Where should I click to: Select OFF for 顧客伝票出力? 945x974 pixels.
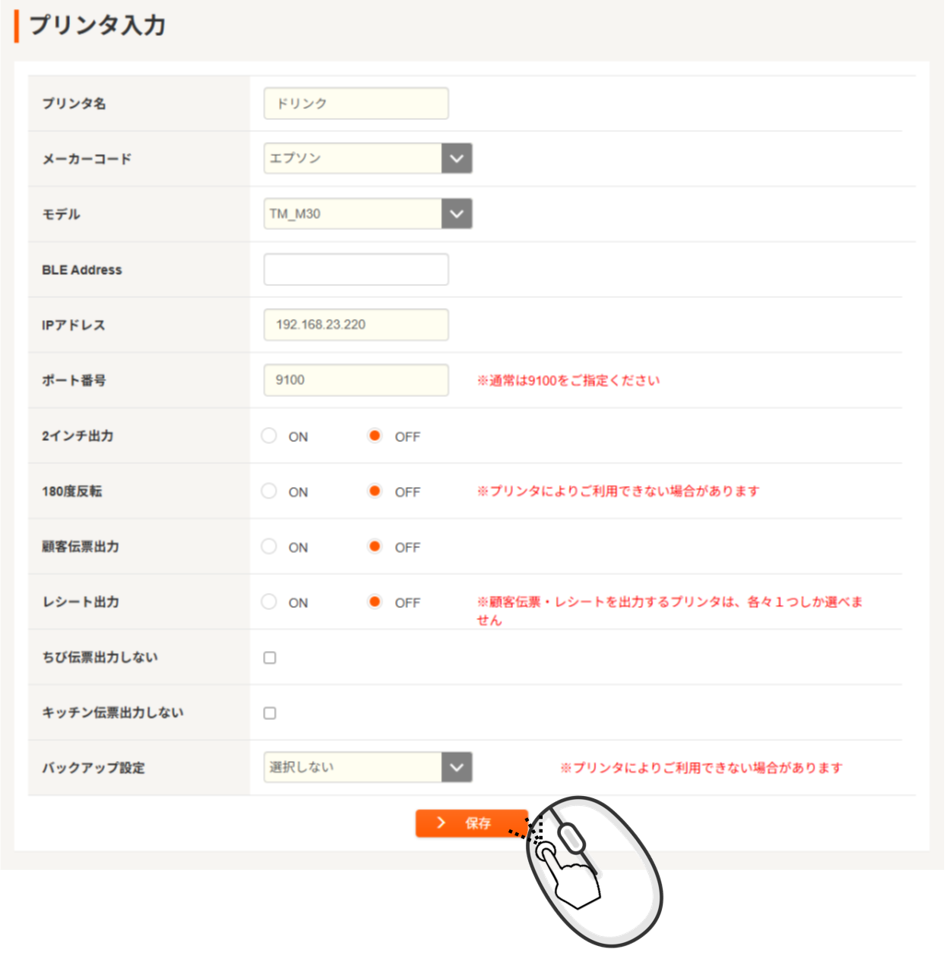(375, 546)
